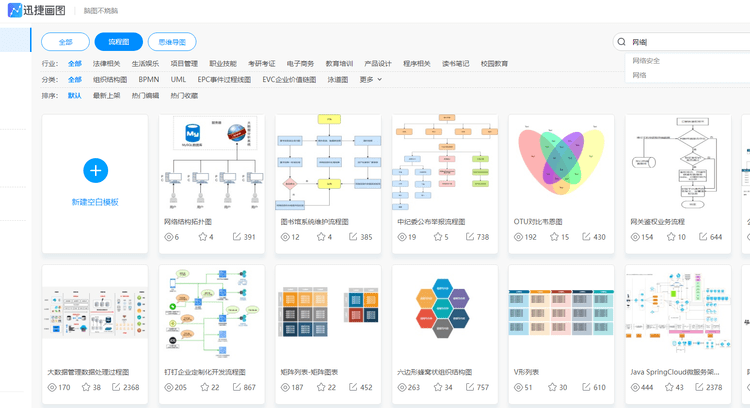The height and width of the screenshot is (408, 750).
Task: Open the 图书馆系统维护流程图 thumbnail
Action: coord(328,164)
